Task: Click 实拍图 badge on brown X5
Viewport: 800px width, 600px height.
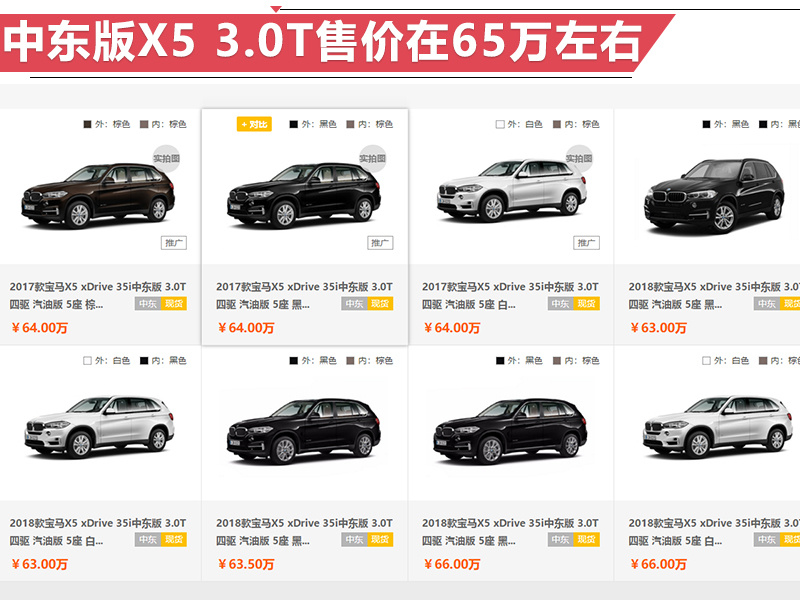Action: click(166, 159)
